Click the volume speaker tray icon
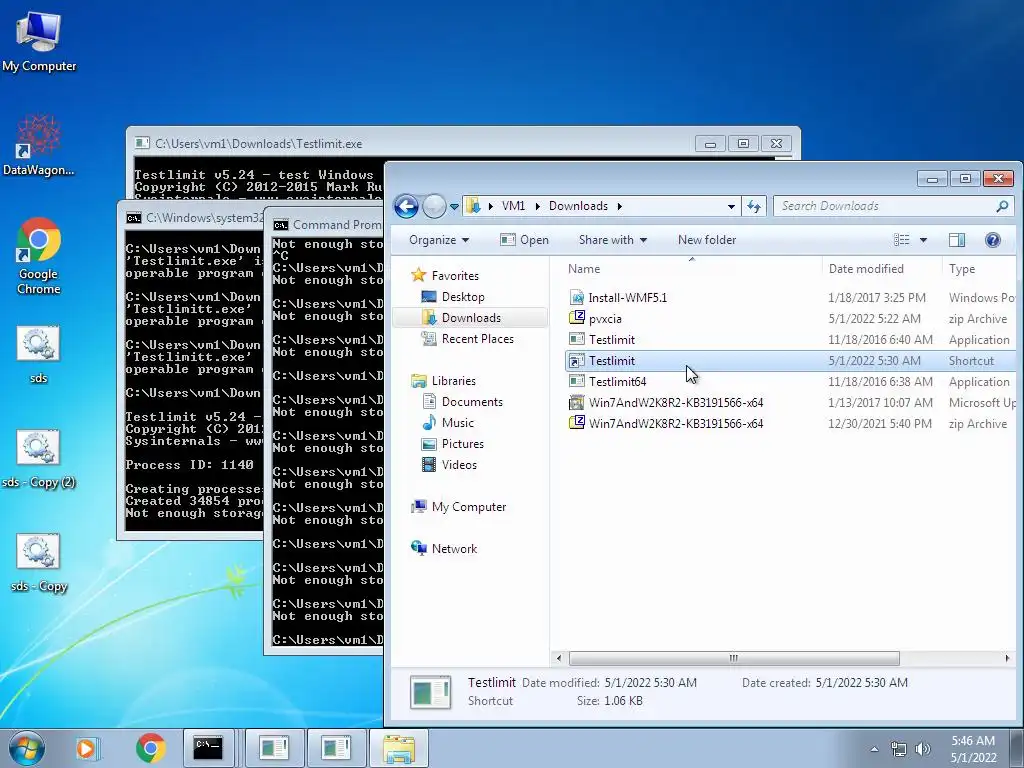 [922, 749]
